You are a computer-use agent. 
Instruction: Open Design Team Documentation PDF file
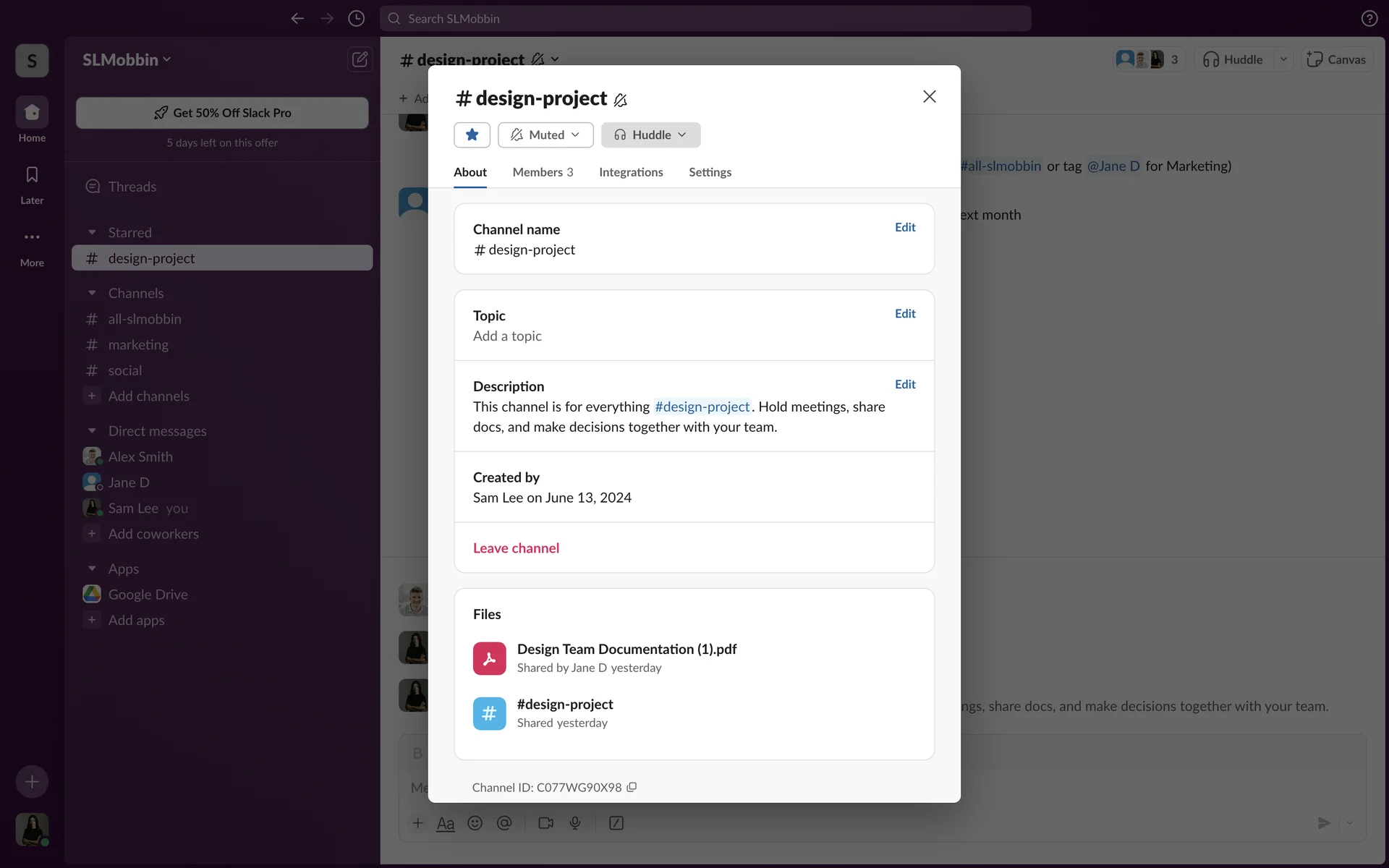[626, 650]
